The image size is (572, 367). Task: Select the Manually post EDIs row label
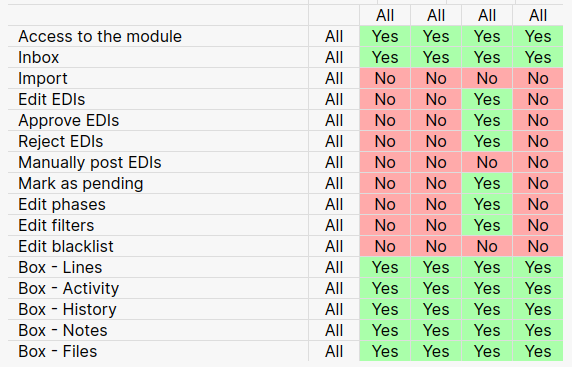point(90,162)
